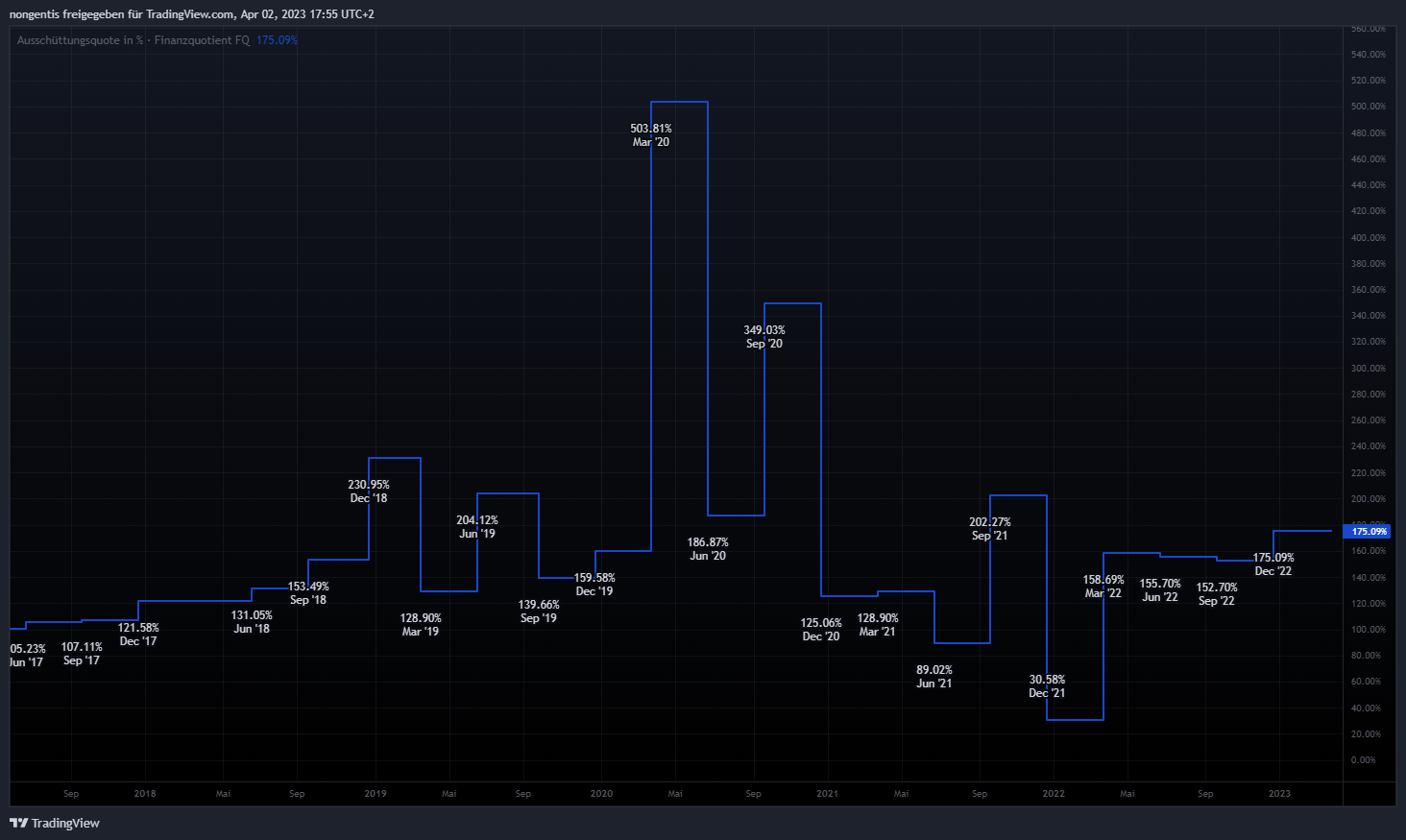Select the 300.00% tick on the price scale
1406x840 pixels.
[1368, 369]
